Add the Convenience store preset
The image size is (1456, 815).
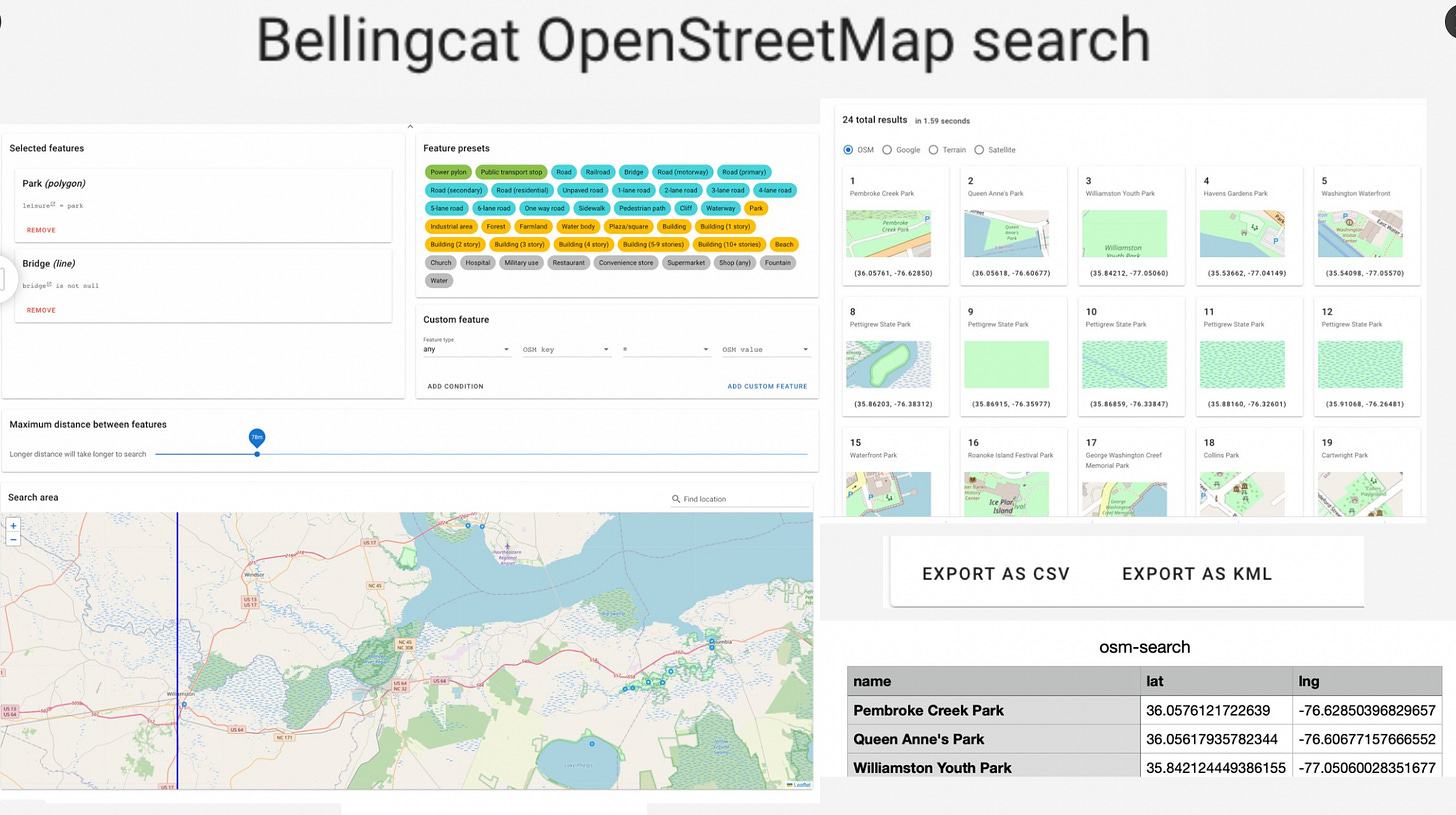pyautogui.click(x=626, y=262)
